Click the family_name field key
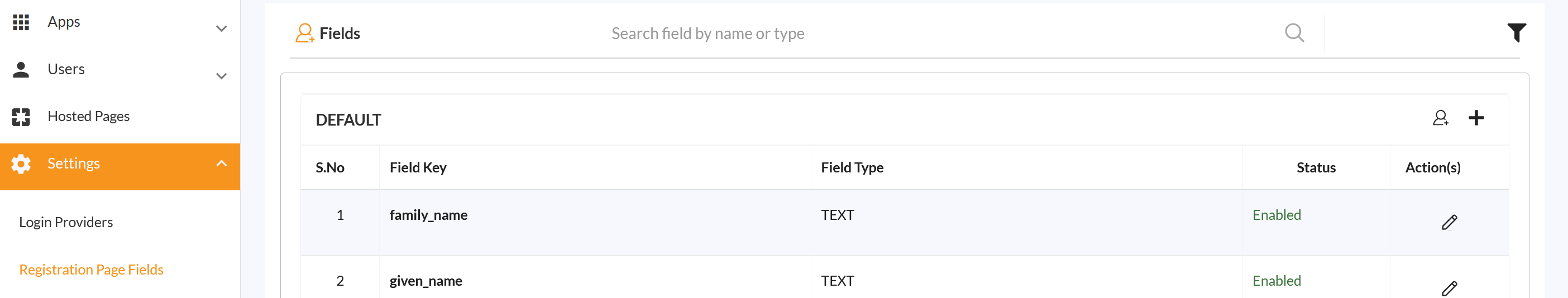The width and height of the screenshot is (1568, 298). 428,215
